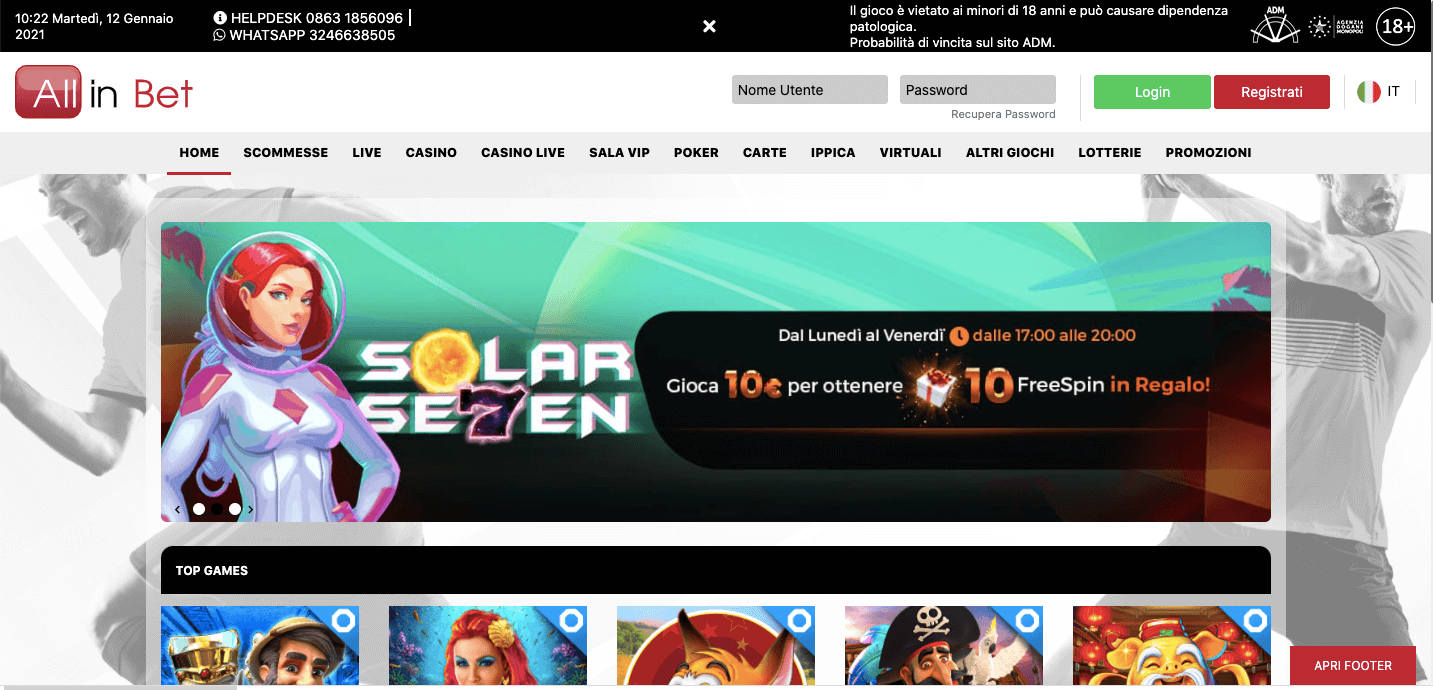Open ALTRI GIOCHI menu
The width and height of the screenshot is (1433, 690).
(1010, 153)
